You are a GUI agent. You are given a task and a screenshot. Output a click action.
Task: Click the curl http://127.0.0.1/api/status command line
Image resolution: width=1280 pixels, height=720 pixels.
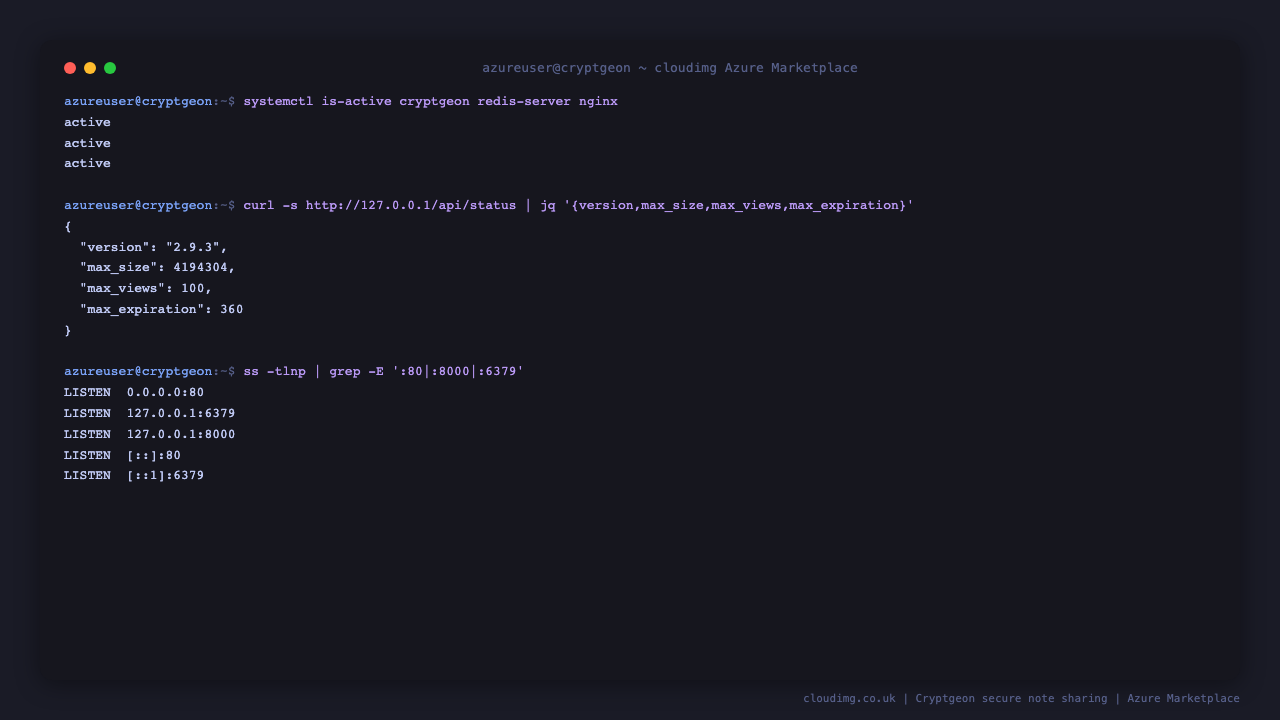pyautogui.click(x=578, y=206)
